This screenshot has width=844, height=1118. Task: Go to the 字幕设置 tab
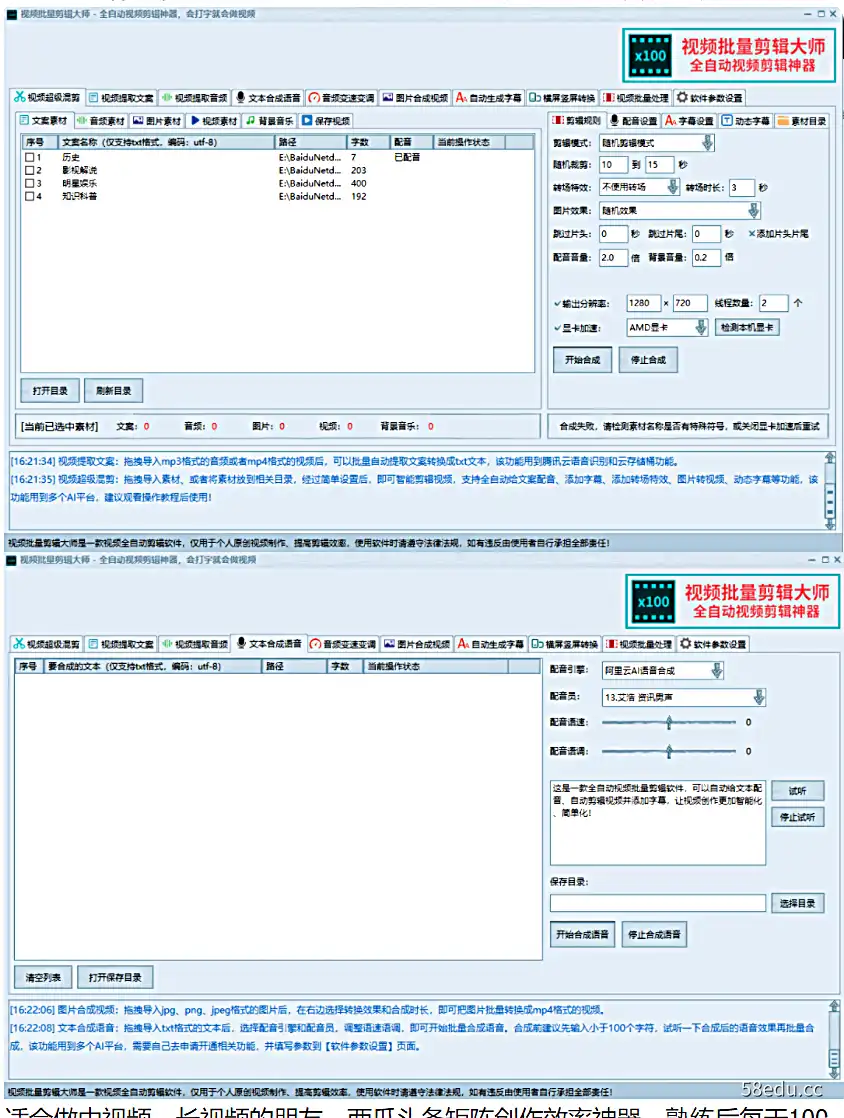pyautogui.click(x=690, y=121)
